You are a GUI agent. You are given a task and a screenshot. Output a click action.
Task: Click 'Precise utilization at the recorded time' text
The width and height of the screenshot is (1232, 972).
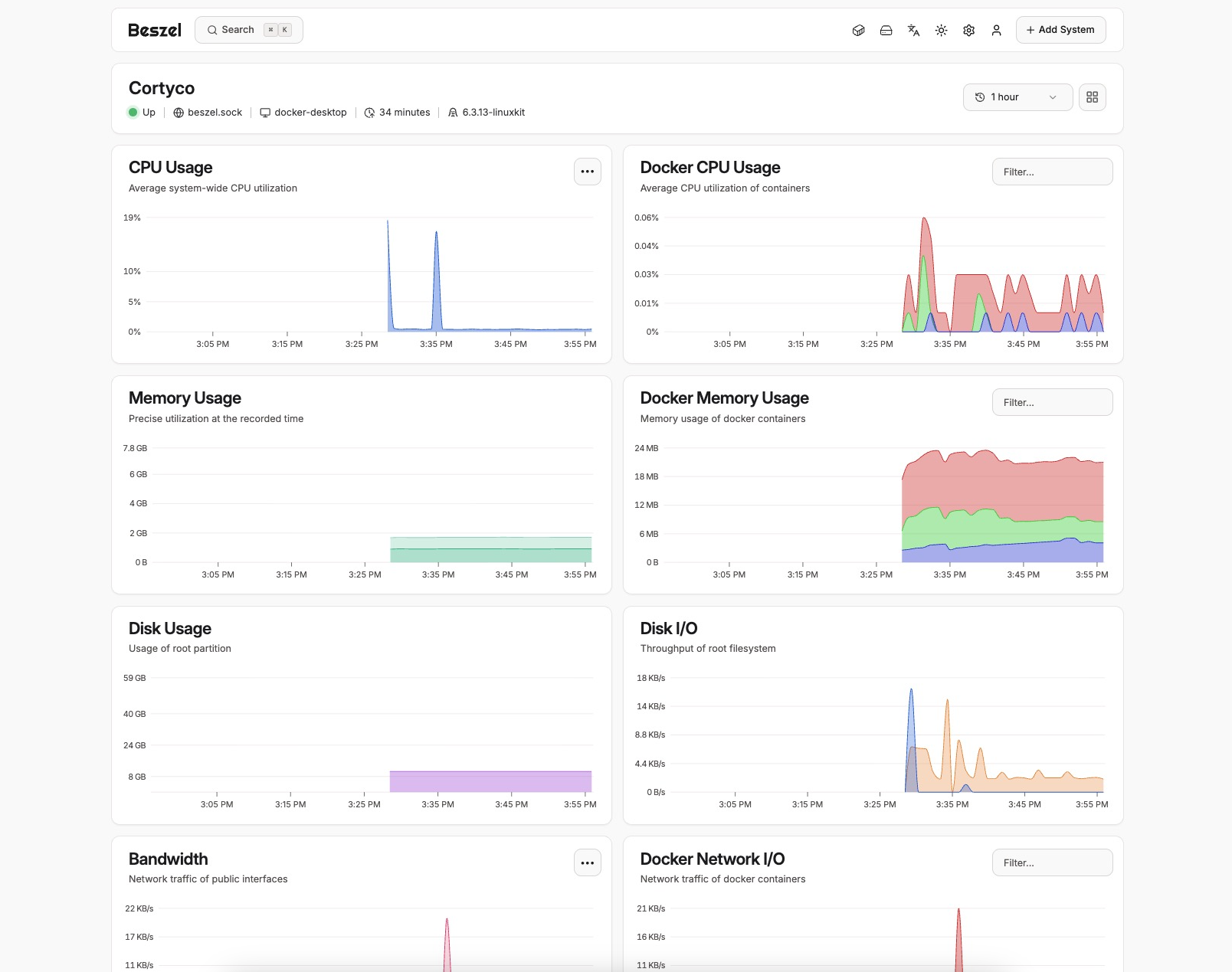(x=216, y=419)
